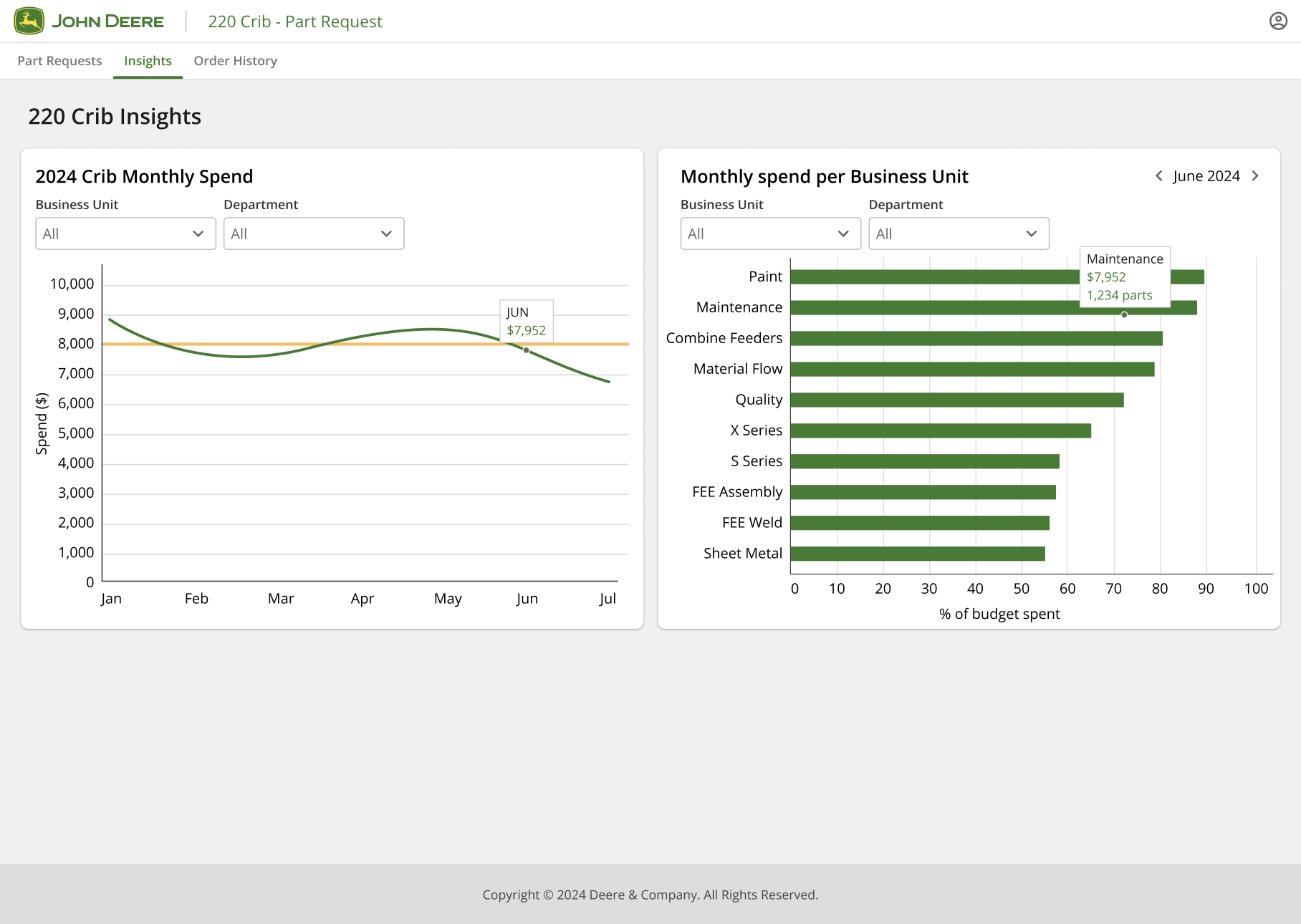Click the JUN data point on the line chart
The width and height of the screenshot is (1301, 924).
526,350
